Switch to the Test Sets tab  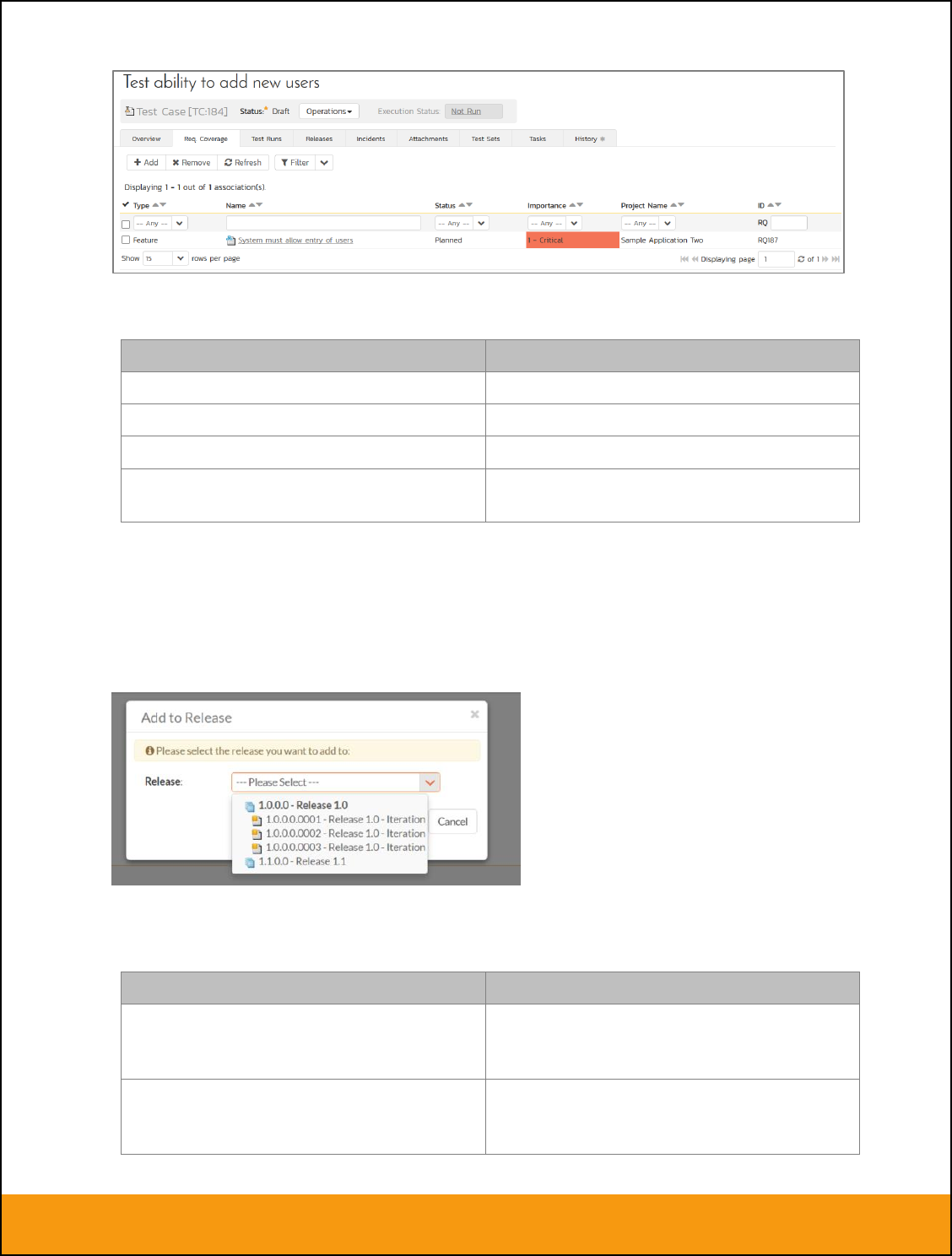486,138
